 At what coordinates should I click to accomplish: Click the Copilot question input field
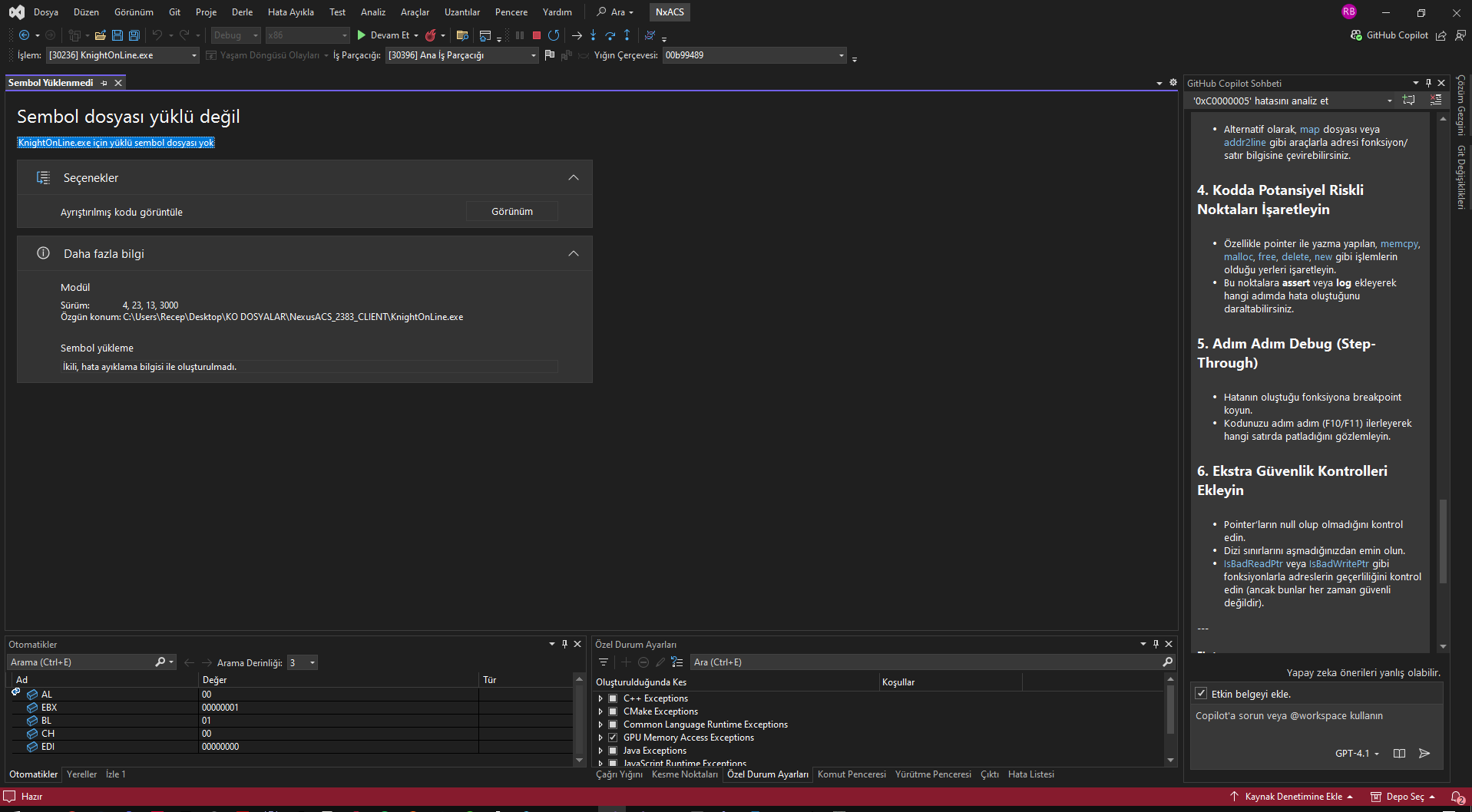click(x=1316, y=725)
